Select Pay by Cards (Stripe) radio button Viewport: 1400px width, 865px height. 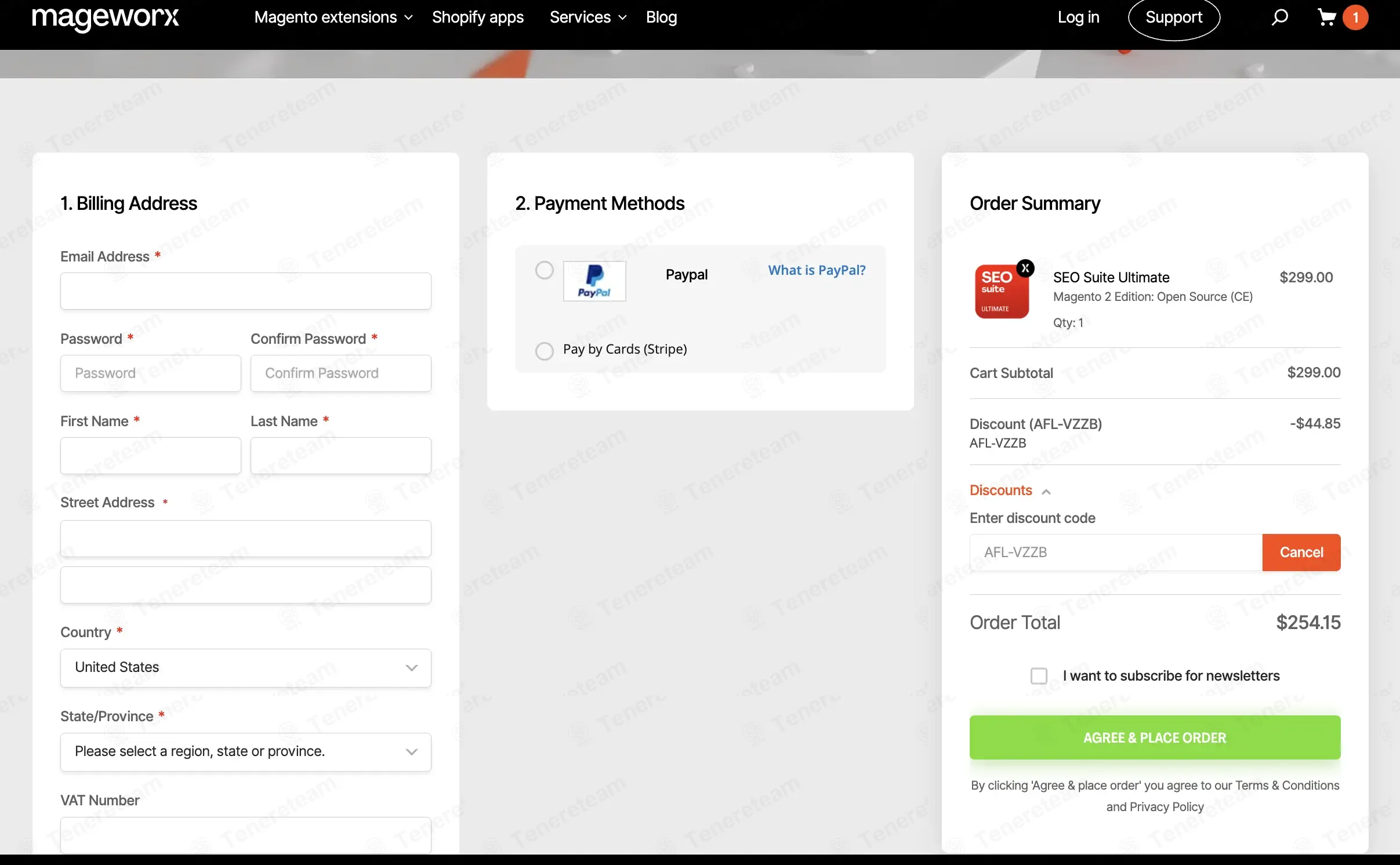tap(544, 350)
